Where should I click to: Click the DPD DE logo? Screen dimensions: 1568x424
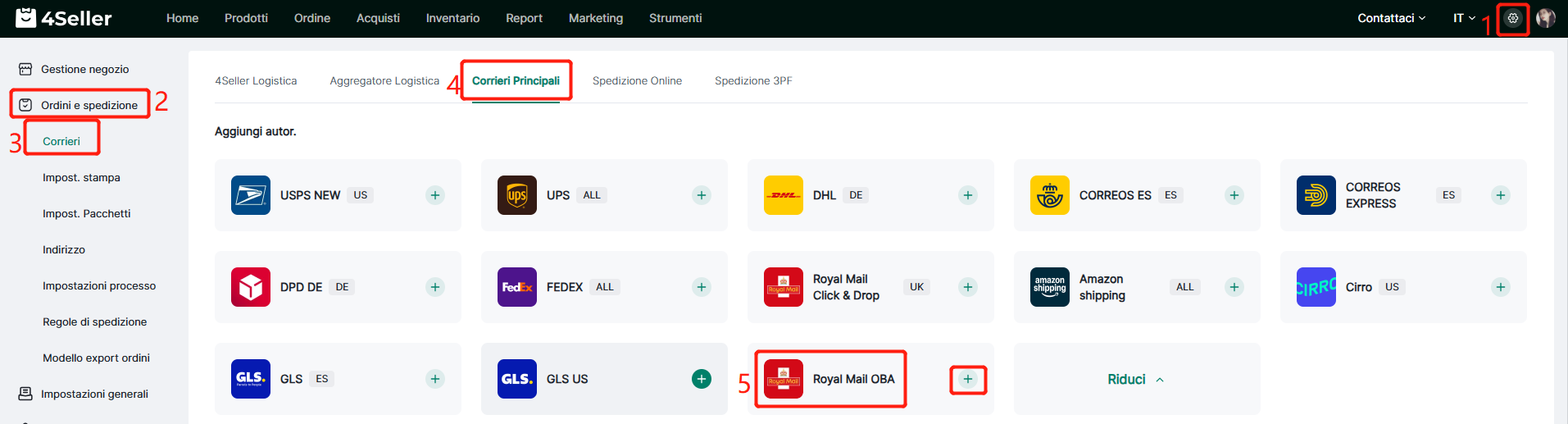point(251,287)
